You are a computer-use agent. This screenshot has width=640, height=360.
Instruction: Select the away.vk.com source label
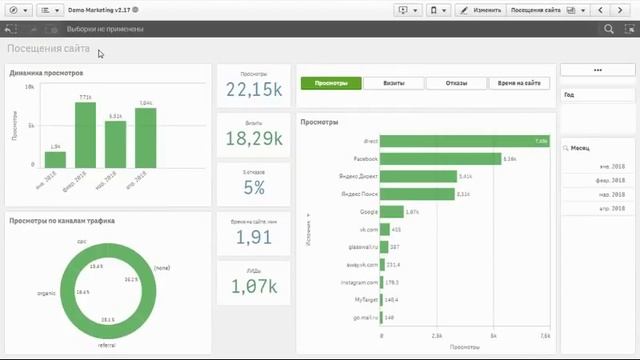point(362,265)
